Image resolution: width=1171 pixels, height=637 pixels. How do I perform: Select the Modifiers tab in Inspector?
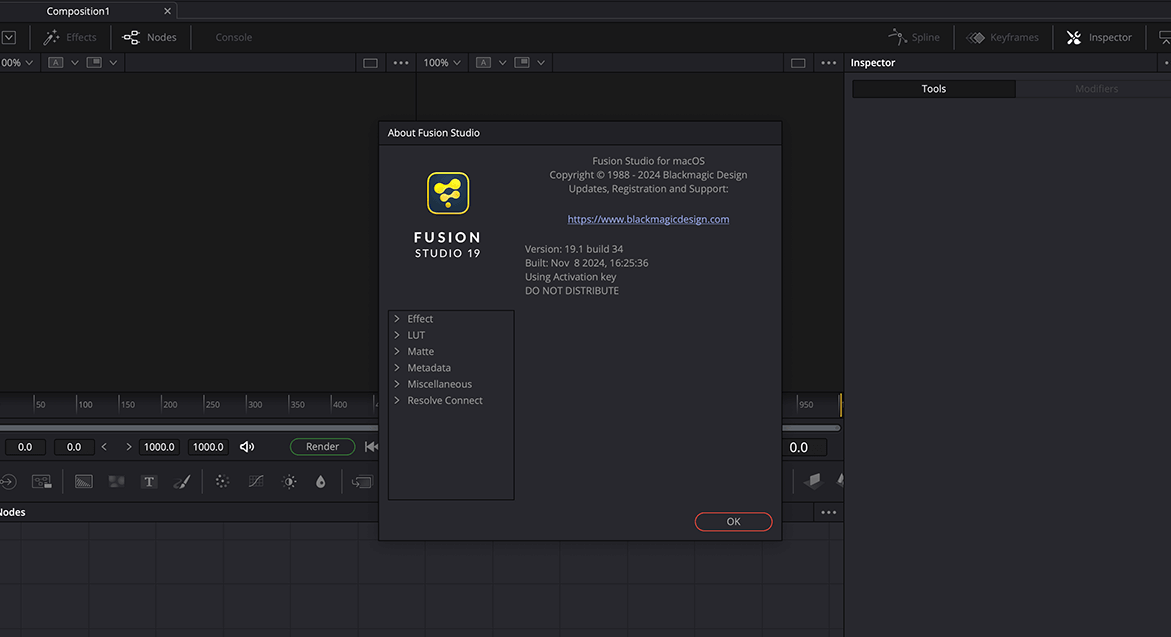coord(1096,89)
